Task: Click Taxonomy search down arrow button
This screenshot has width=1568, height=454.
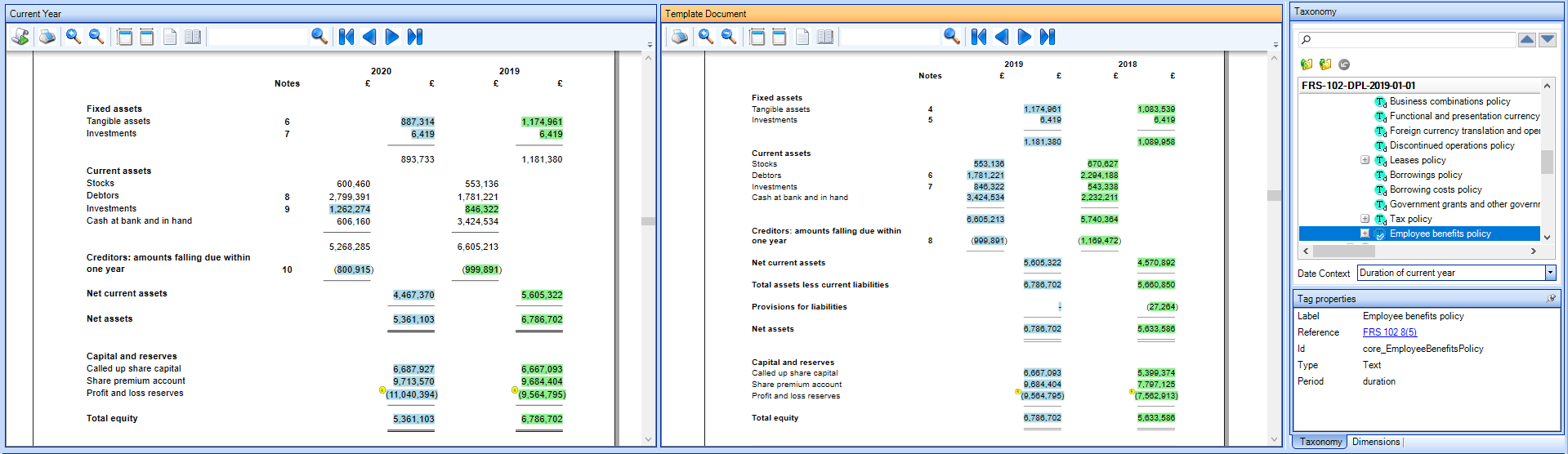Action: point(1548,39)
